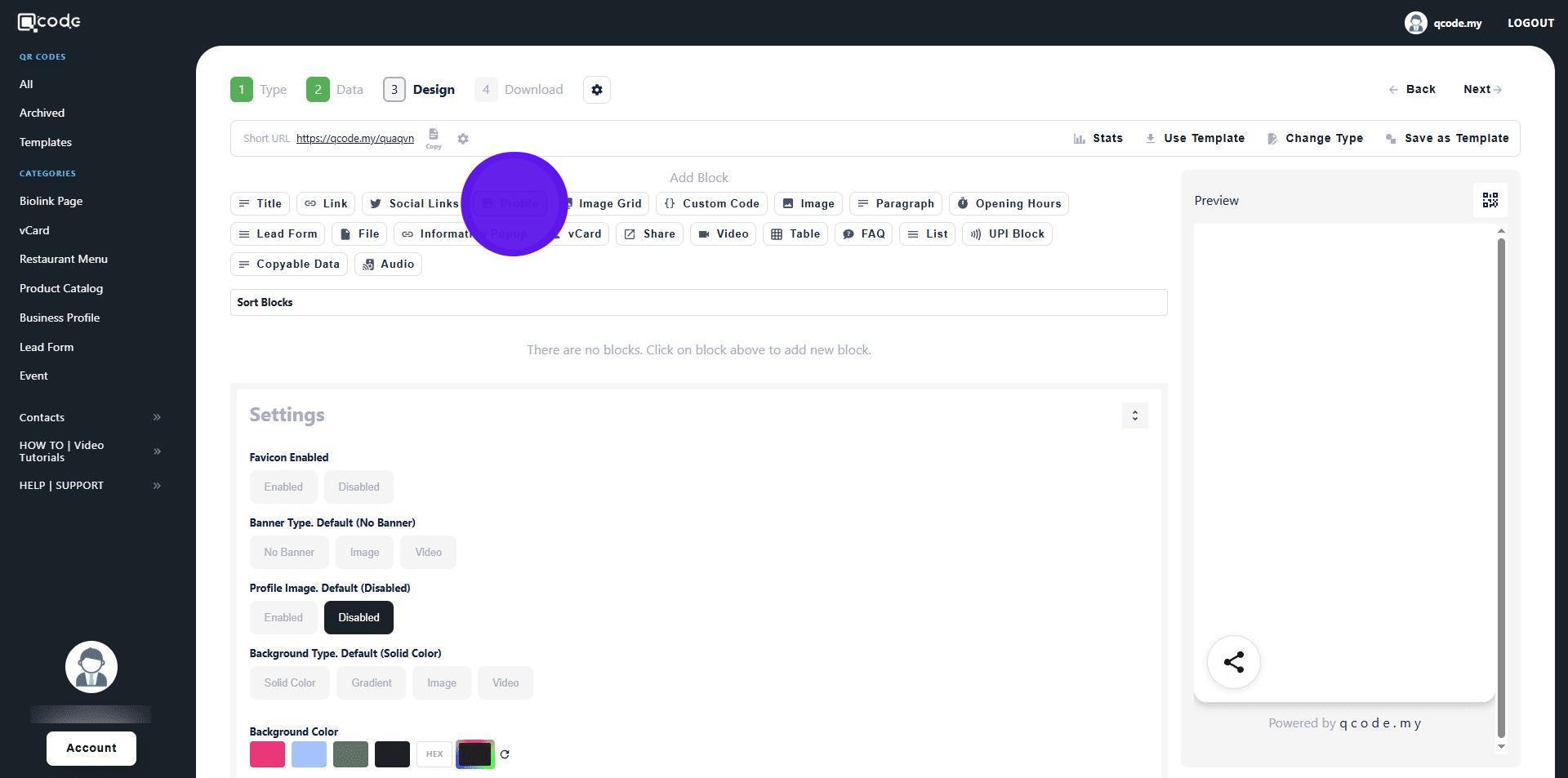Click the QR code icon in Preview
The height and width of the screenshot is (778, 1568).
(1490, 201)
